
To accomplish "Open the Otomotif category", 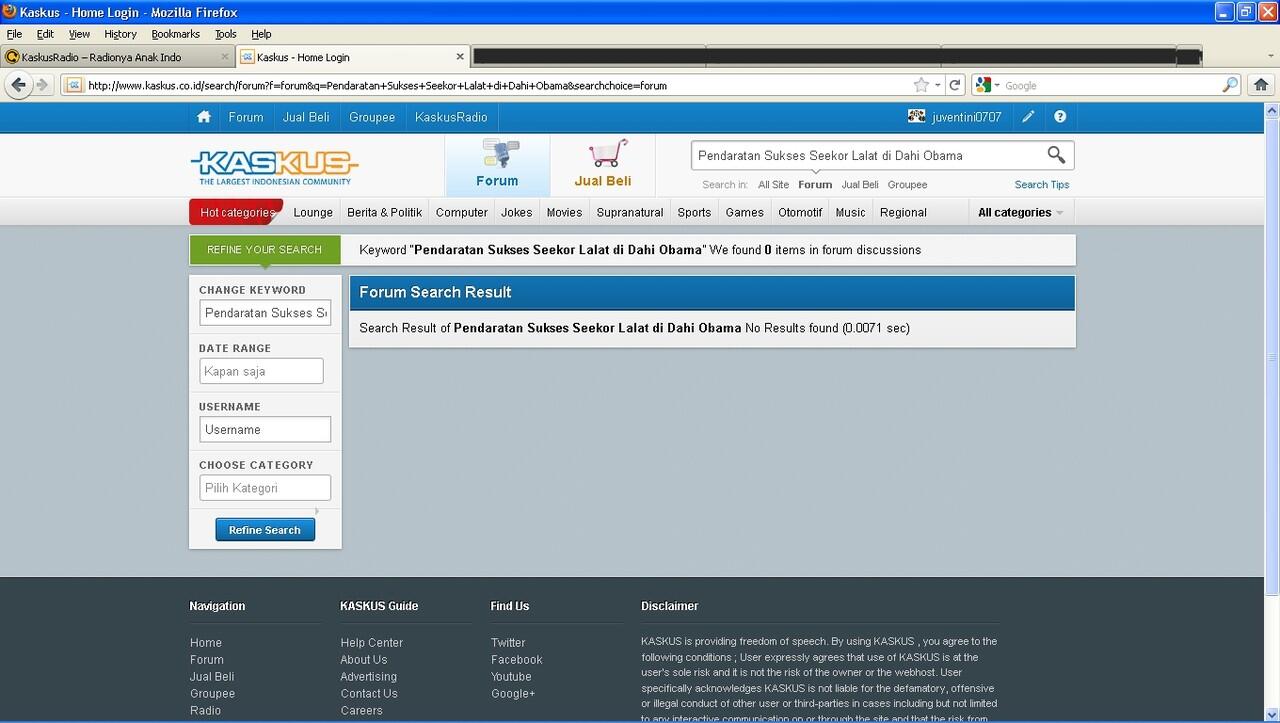I will (800, 212).
